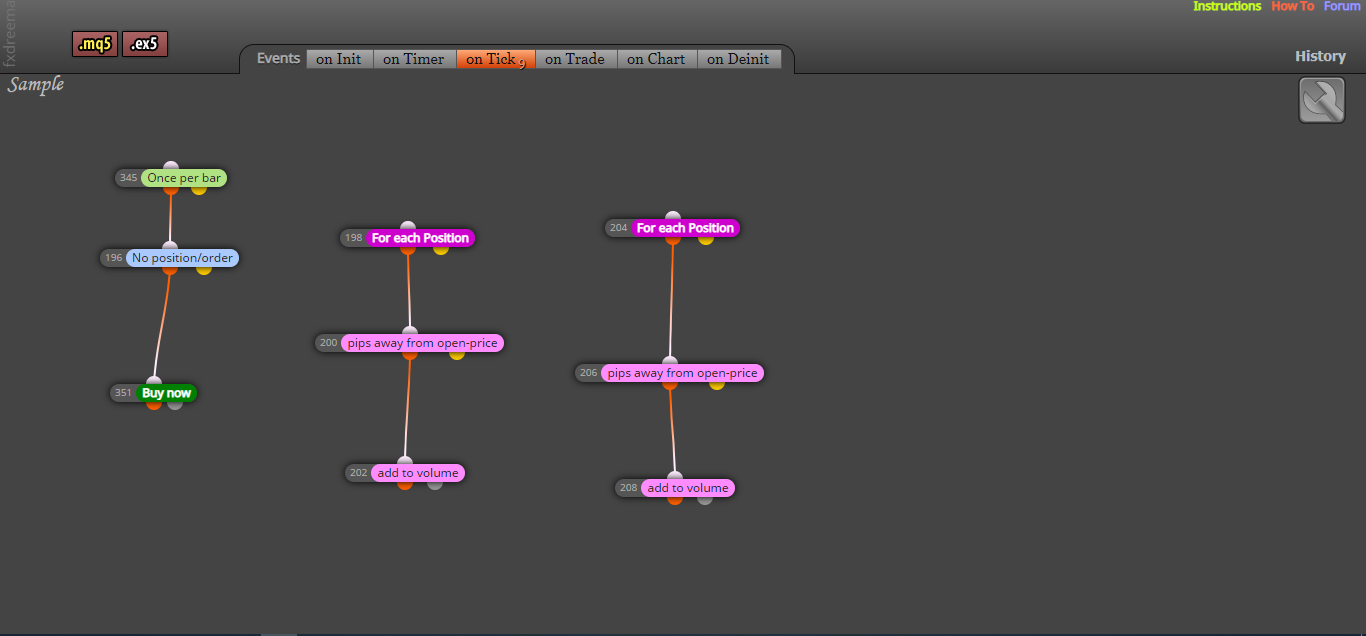Click input connector atop Once per bar
The width and height of the screenshot is (1366, 636).
point(171,167)
